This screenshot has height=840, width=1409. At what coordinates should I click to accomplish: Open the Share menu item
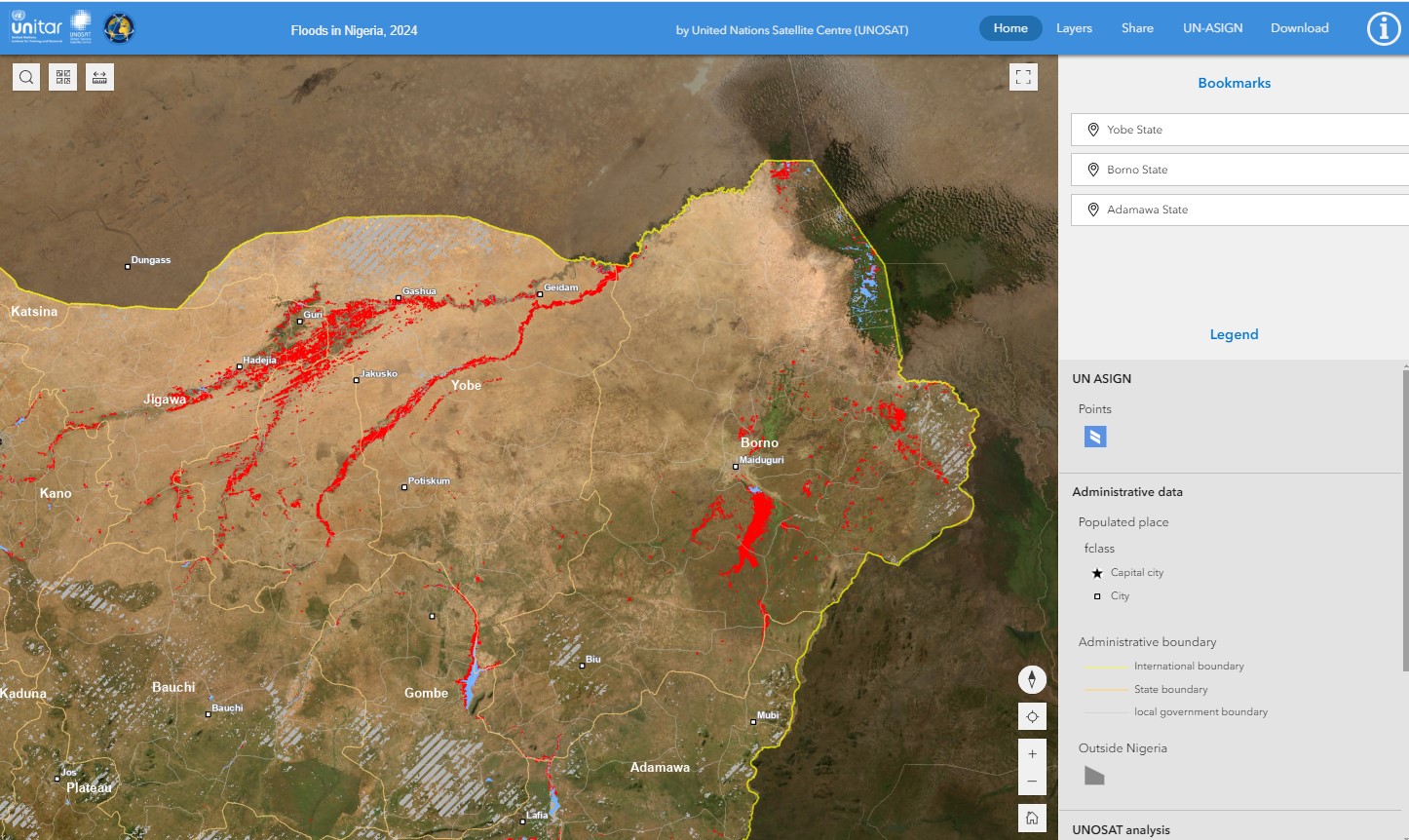pos(1137,28)
